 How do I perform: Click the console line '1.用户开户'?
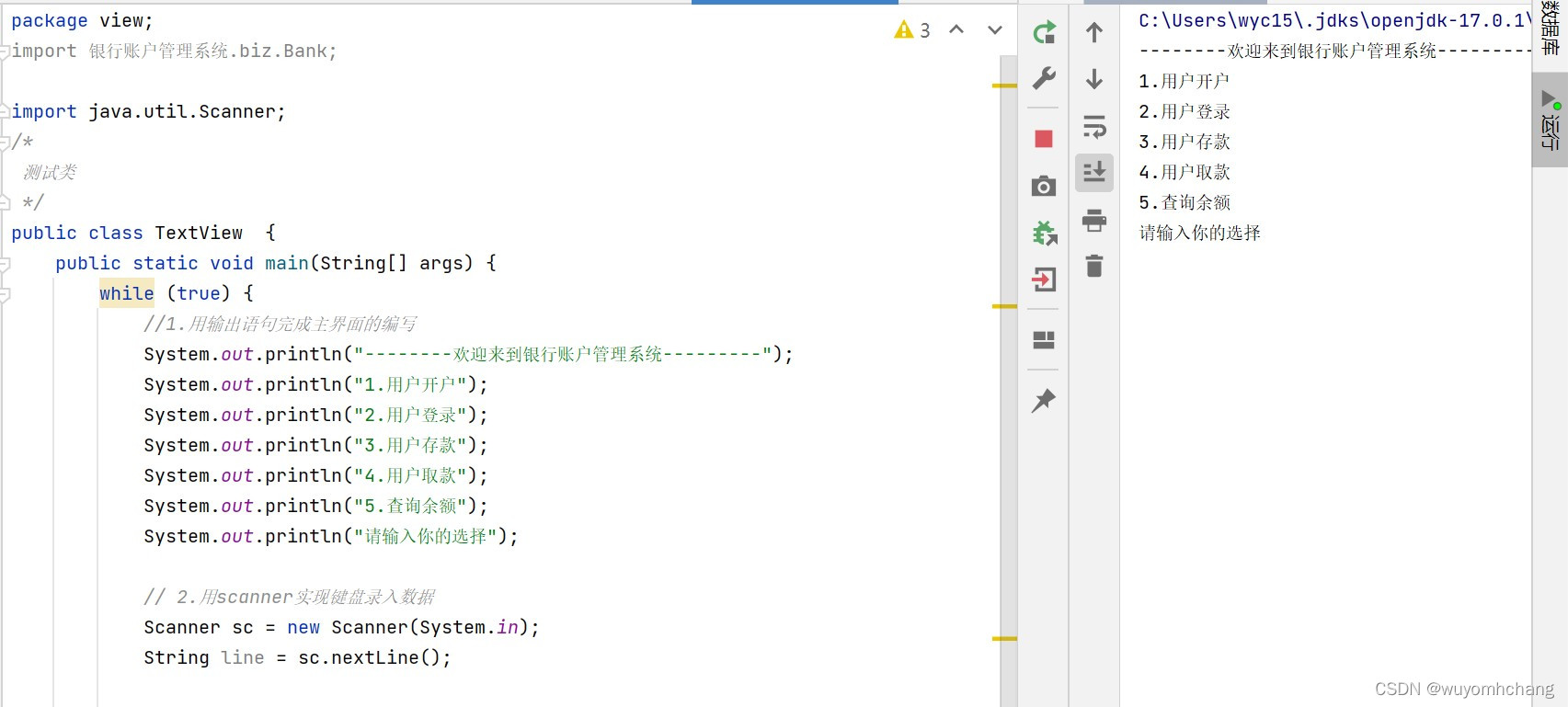click(1184, 81)
